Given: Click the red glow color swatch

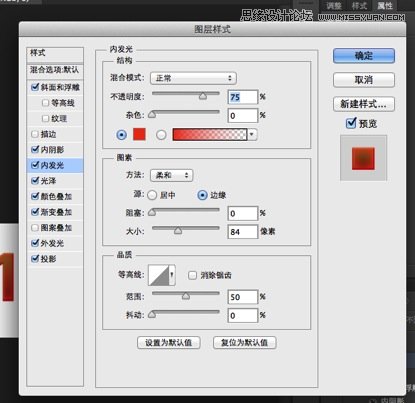Looking at the screenshot, I should [x=139, y=134].
